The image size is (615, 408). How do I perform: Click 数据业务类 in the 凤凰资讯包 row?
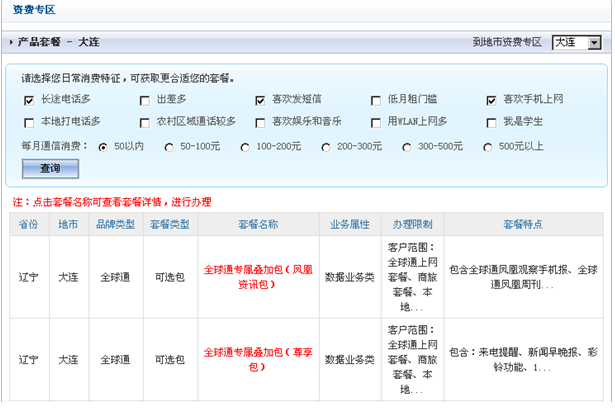click(350, 277)
